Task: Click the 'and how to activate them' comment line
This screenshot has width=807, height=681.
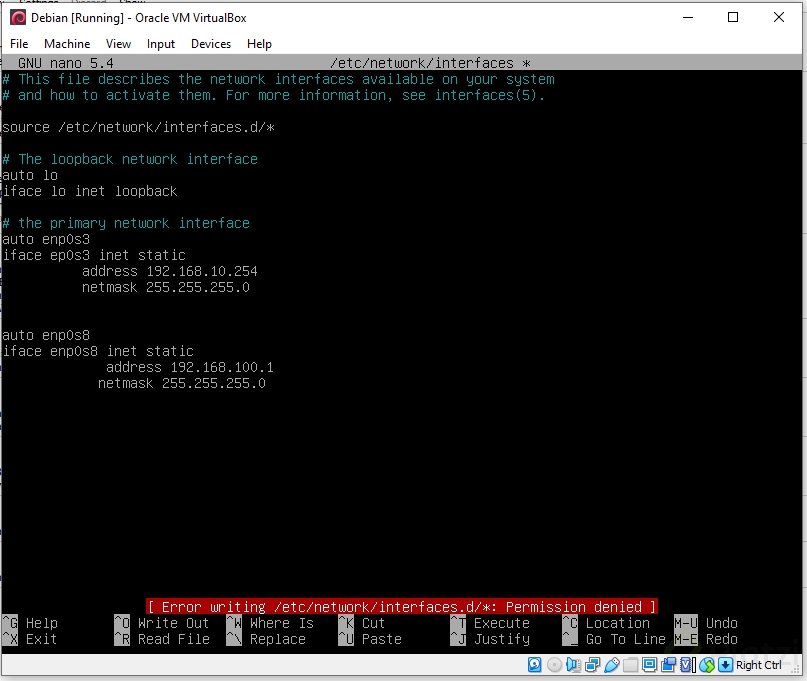Action: click(x=274, y=95)
